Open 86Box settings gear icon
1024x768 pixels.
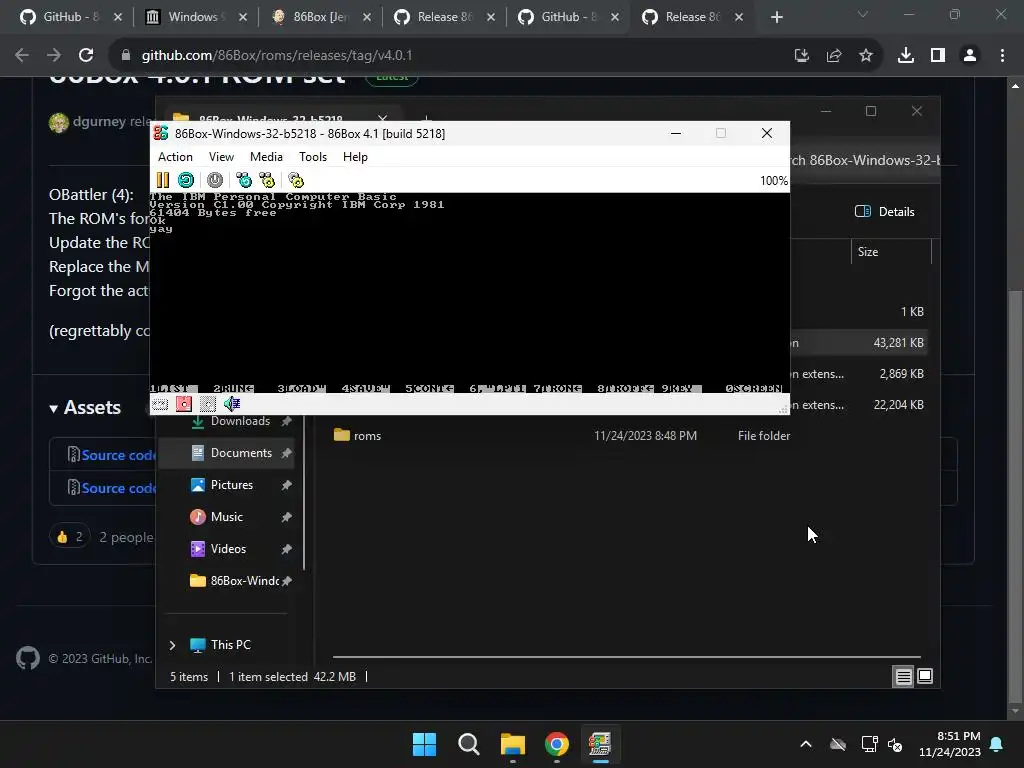tap(296, 180)
